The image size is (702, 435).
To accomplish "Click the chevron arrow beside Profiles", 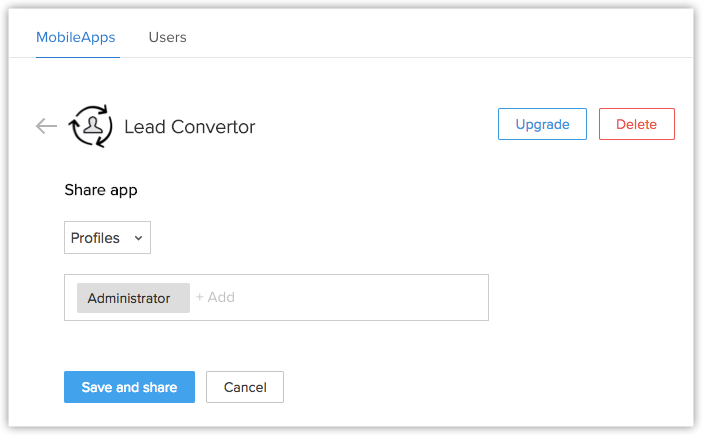I will click(x=138, y=238).
